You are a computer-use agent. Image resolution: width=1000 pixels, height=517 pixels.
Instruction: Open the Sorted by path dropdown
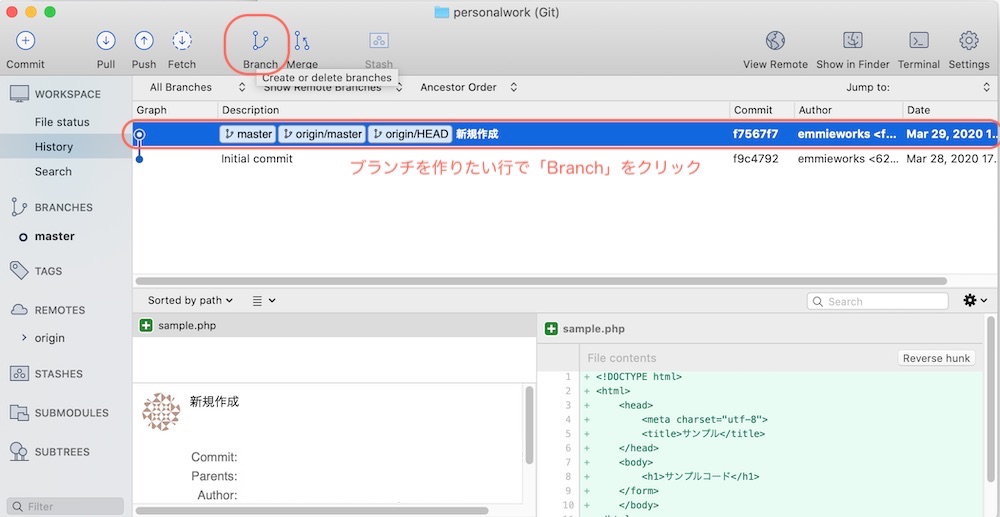point(190,300)
